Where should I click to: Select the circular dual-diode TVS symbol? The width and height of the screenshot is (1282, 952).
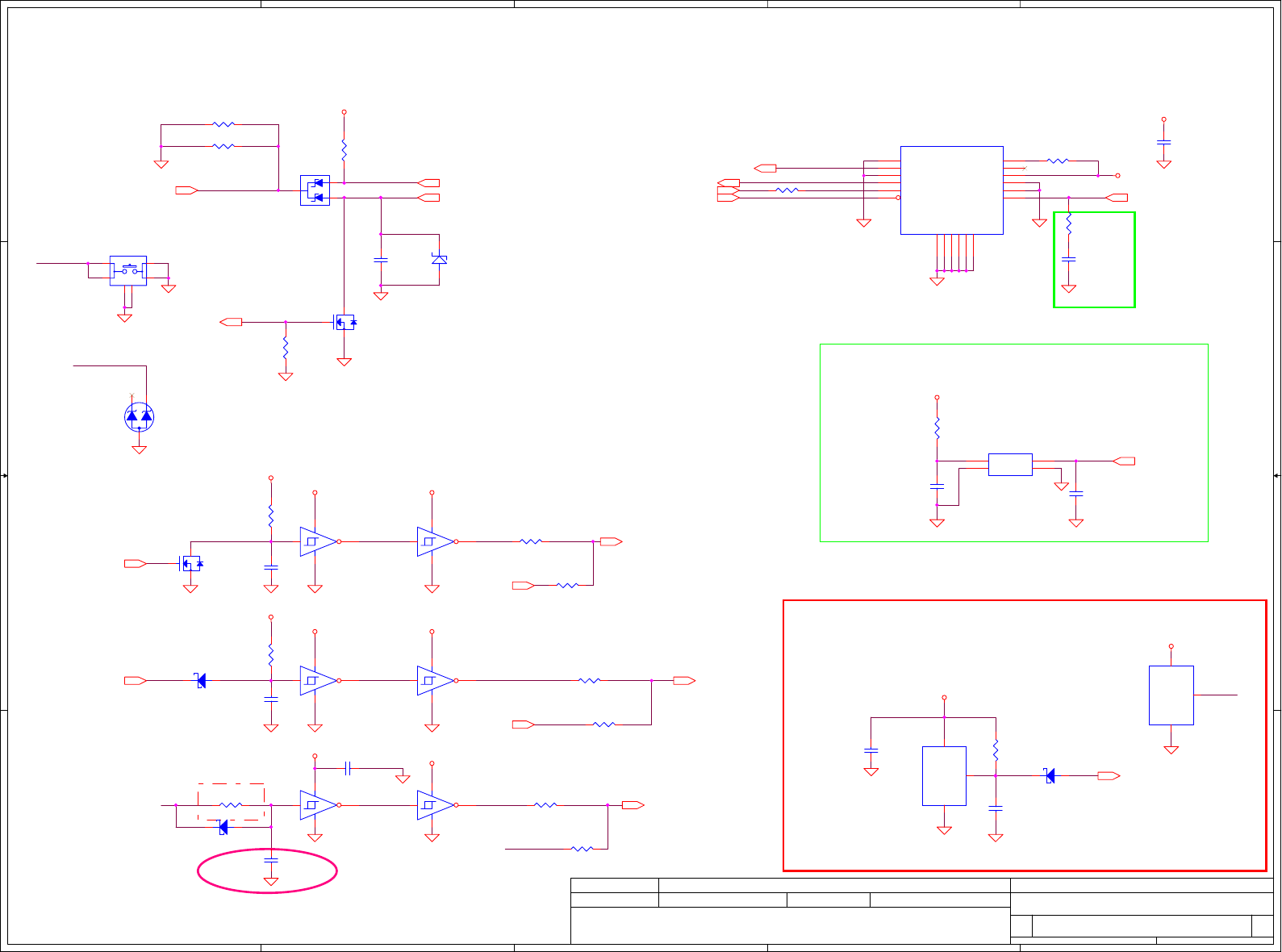[x=139, y=417]
